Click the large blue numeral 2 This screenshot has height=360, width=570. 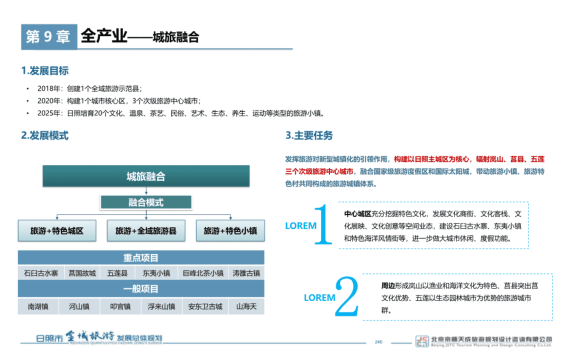346,296
